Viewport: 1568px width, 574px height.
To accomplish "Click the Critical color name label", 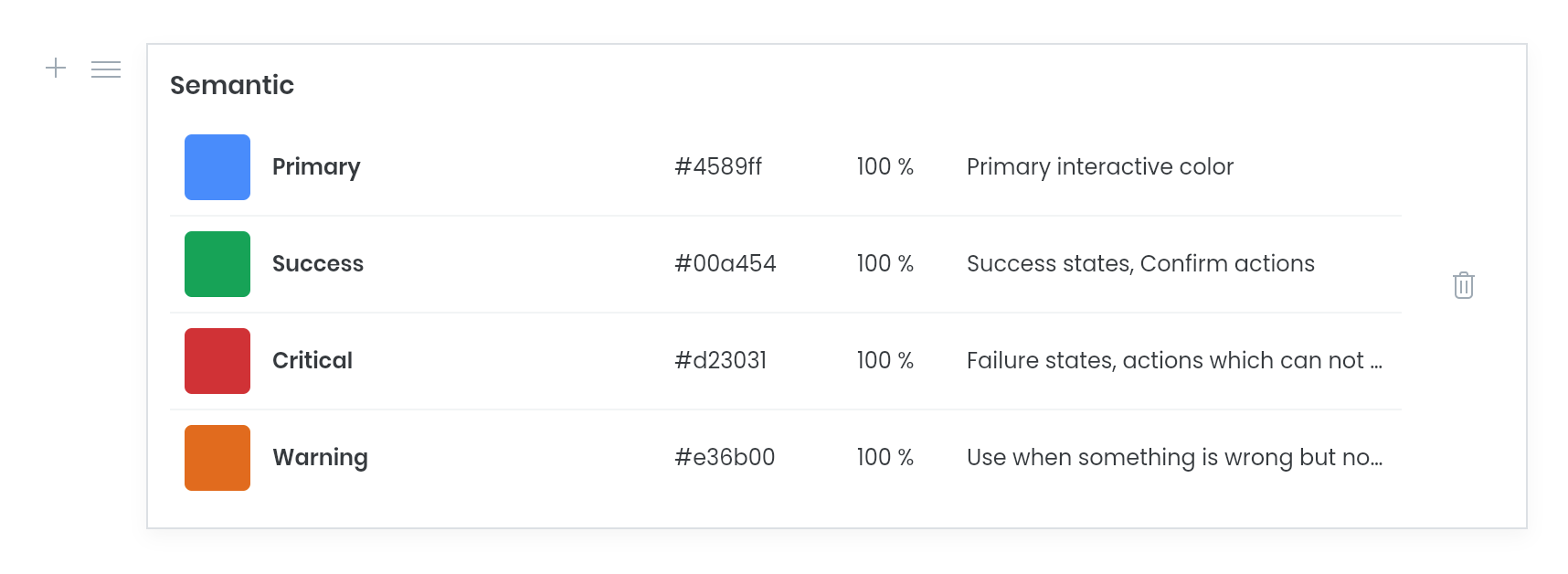I will coord(312,360).
